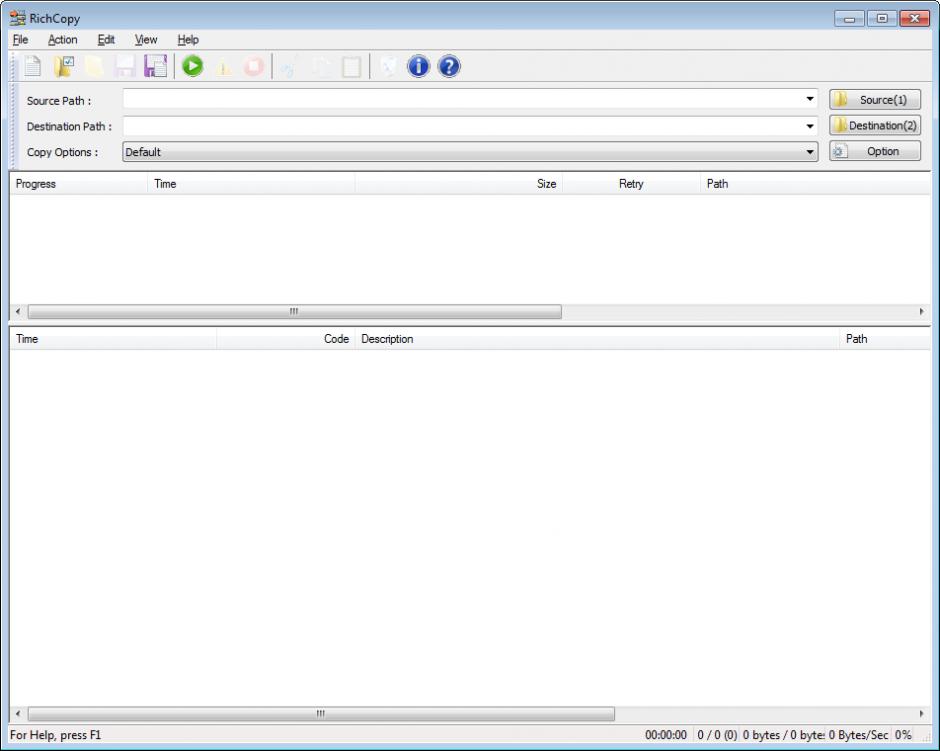Click the Retry column header
This screenshot has width=940, height=751.
tap(631, 183)
